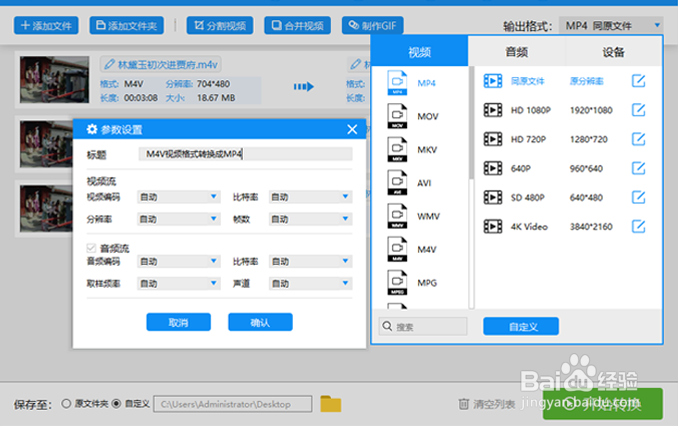Switch to the 音频 tab

tap(517, 52)
